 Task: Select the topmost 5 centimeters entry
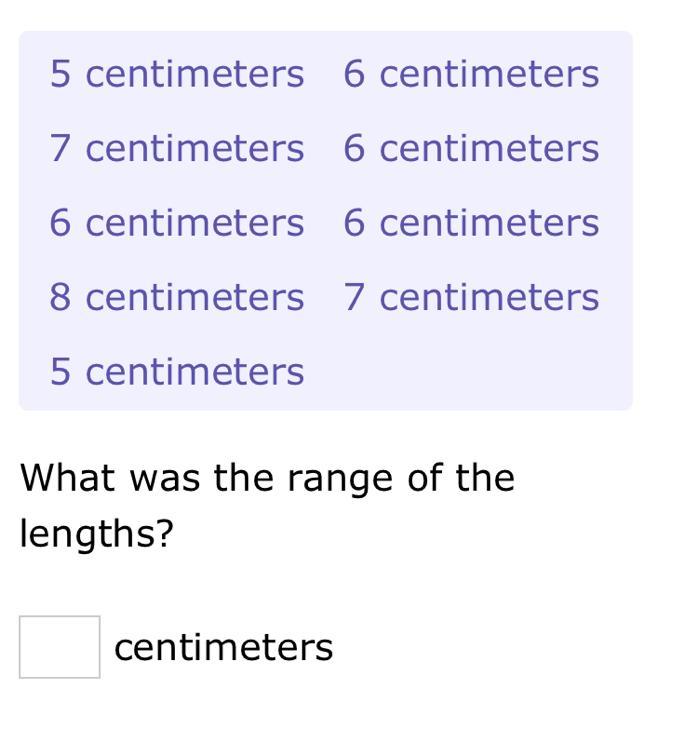pyautogui.click(x=177, y=74)
